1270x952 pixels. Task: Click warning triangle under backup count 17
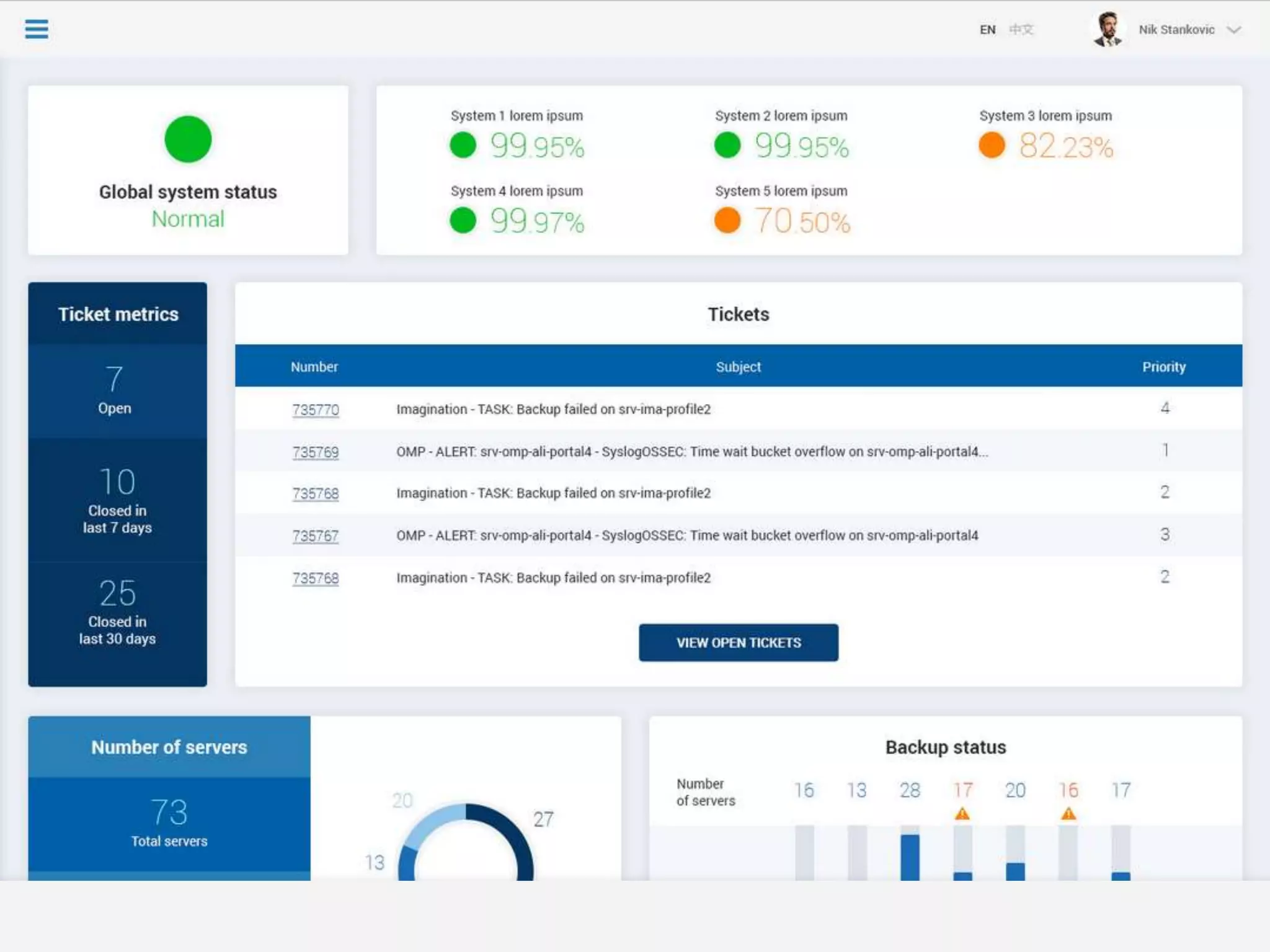point(962,814)
